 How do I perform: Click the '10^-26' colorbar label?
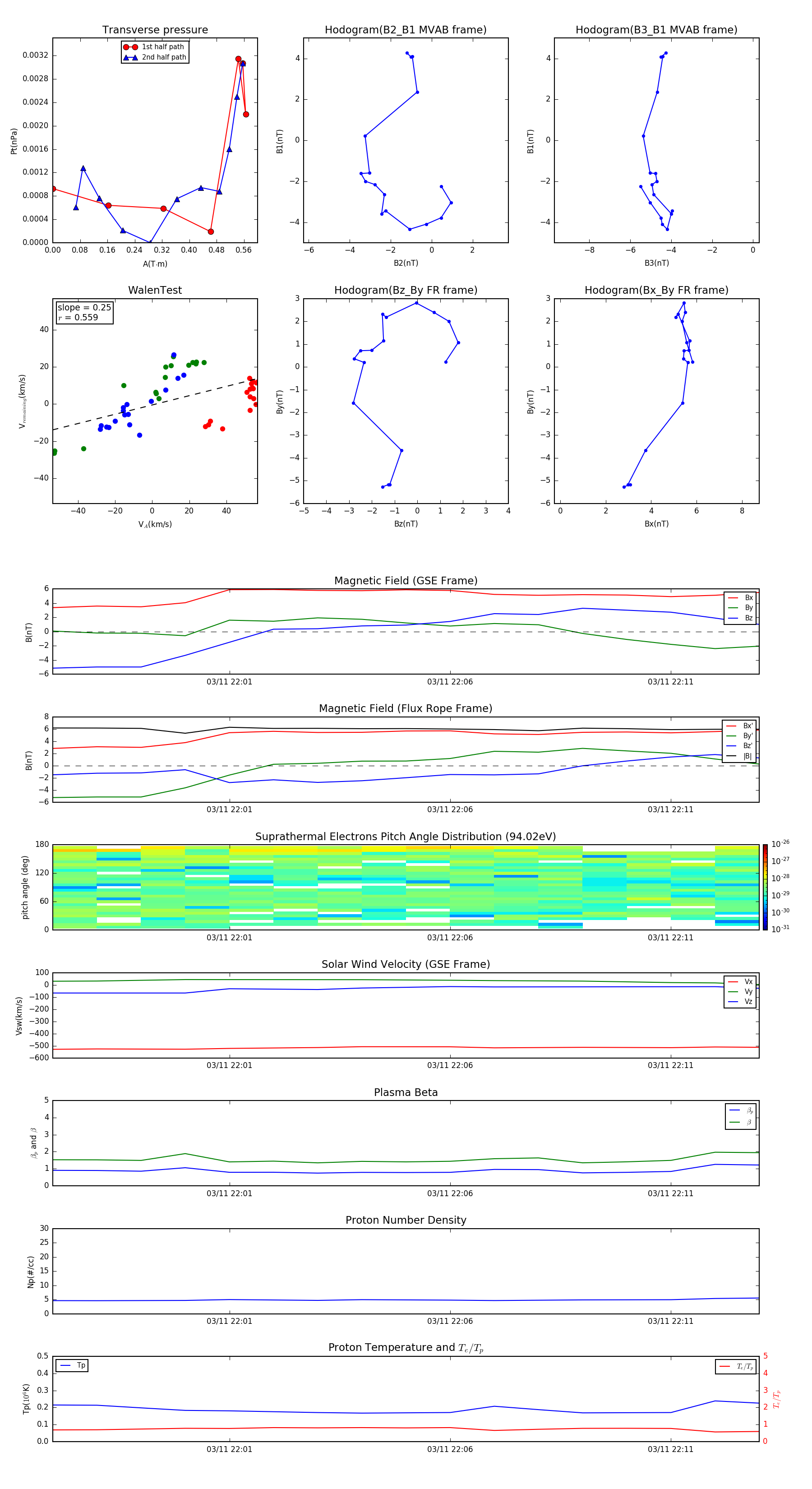click(x=780, y=844)
